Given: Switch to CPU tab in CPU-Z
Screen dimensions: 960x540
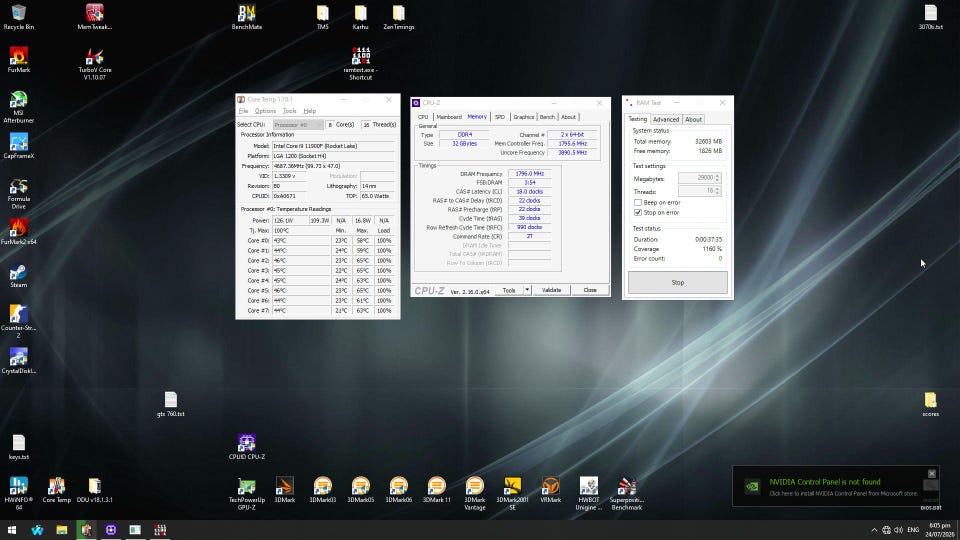Looking at the screenshot, I should point(423,116).
